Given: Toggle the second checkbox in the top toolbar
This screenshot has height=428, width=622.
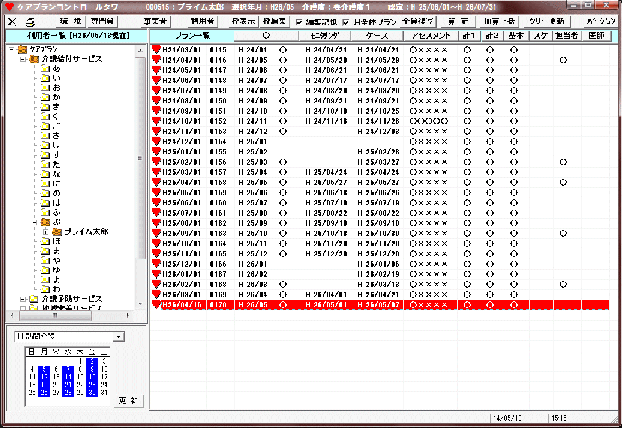Looking at the screenshot, I should click(x=346, y=21).
